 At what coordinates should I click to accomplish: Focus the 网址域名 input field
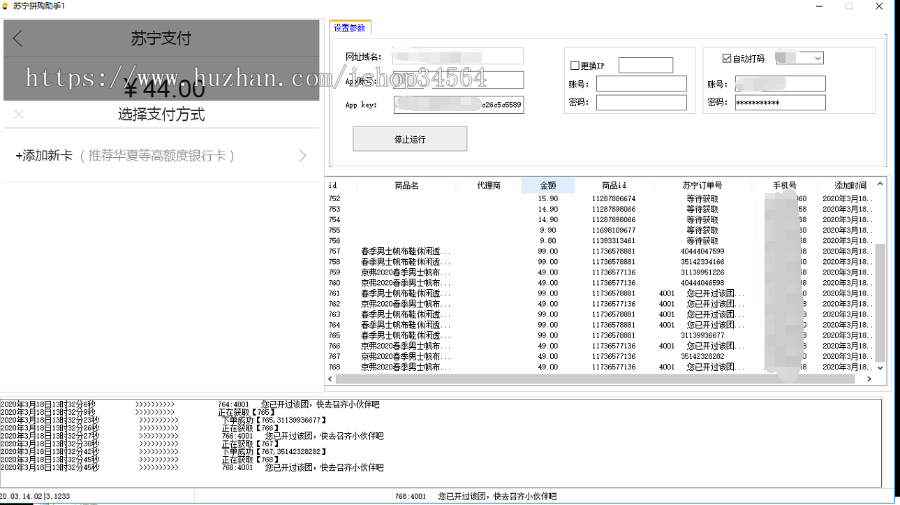point(458,56)
